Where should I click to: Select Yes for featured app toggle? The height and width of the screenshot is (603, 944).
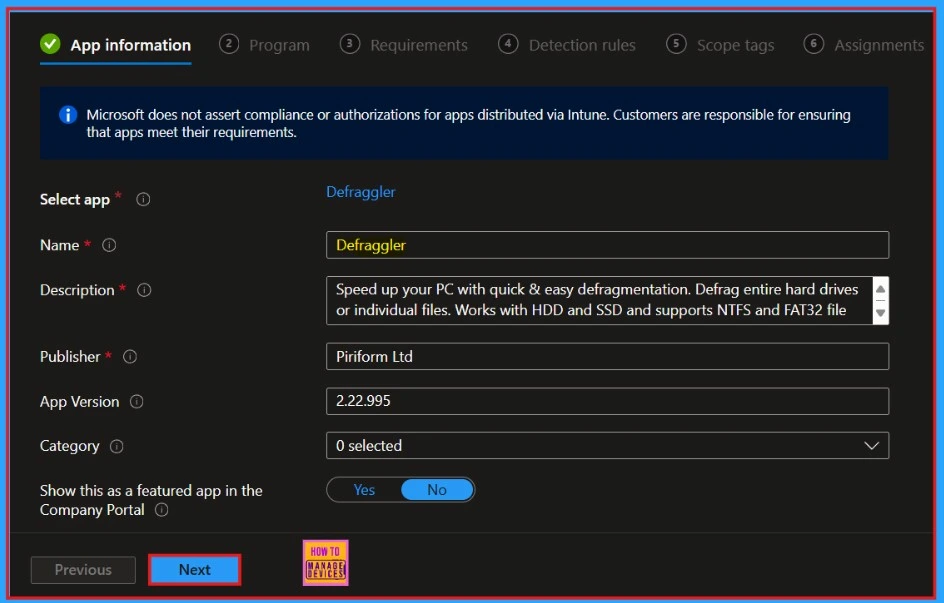coord(364,490)
